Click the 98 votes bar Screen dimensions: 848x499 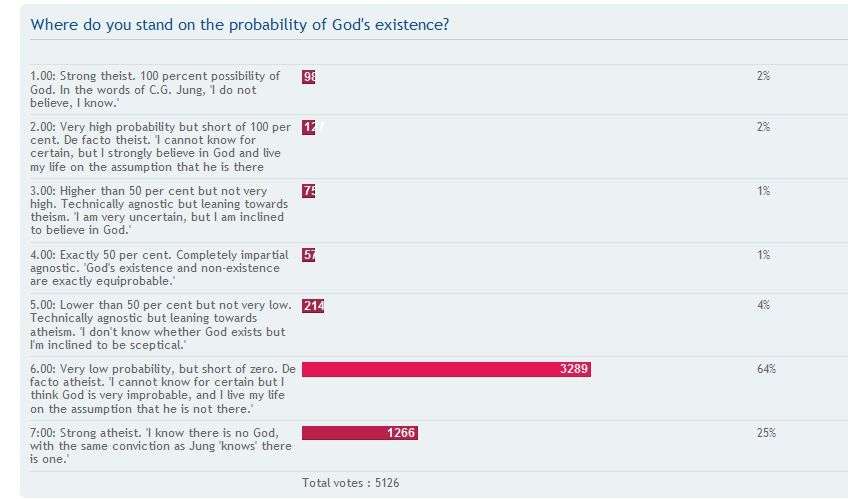tap(309, 76)
